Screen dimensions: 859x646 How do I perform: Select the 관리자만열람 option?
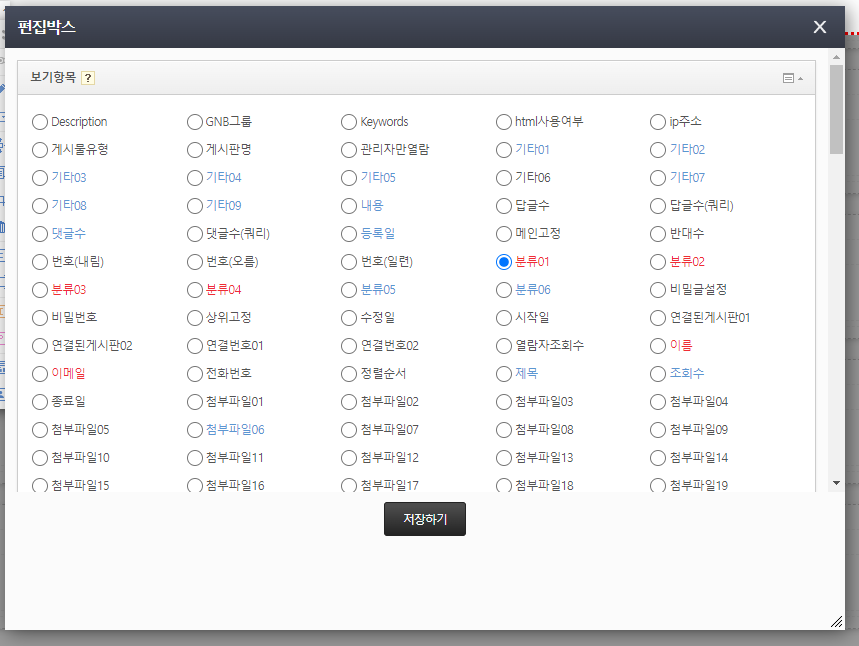349,150
